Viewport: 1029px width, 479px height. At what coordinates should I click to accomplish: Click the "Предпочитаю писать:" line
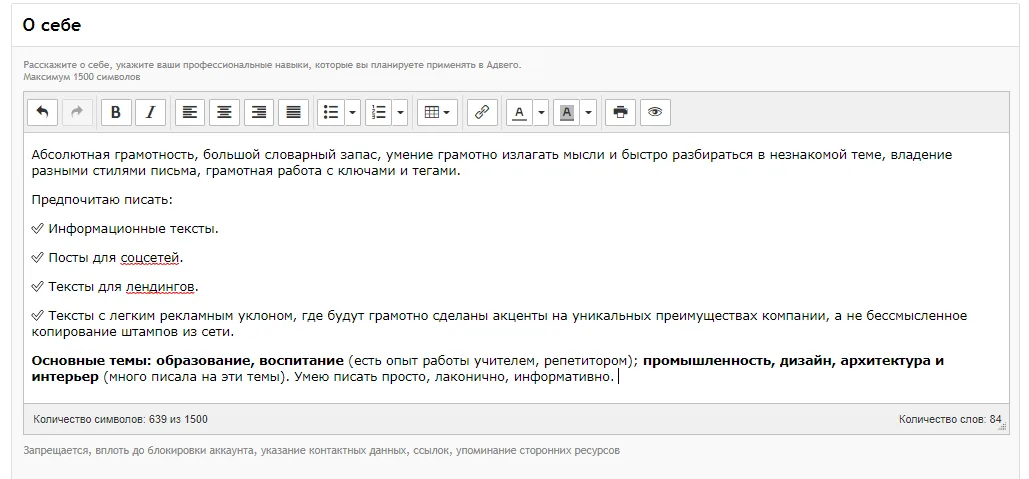pos(102,200)
